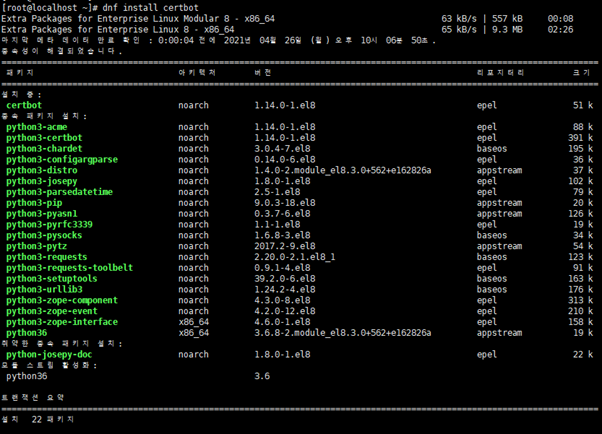The height and width of the screenshot is (434, 602).
Task: Click size '51 k' in the certbot row
Action: (x=583, y=105)
